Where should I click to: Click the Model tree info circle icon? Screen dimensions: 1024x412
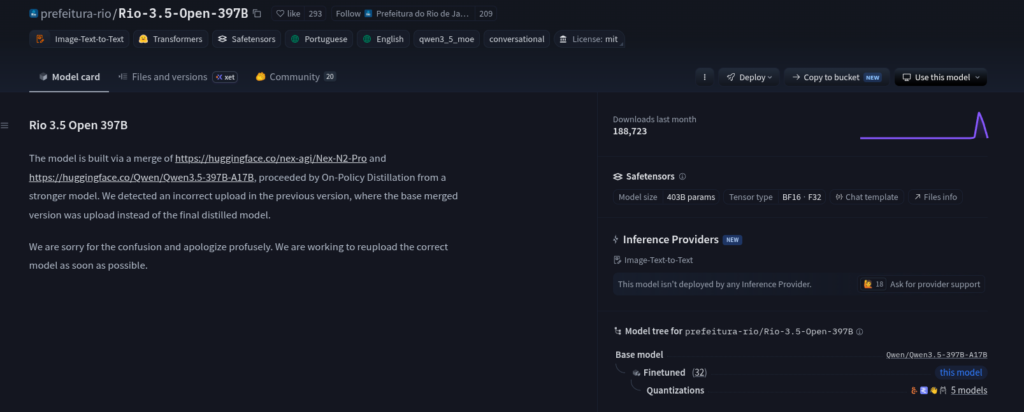pyautogui.click(x=859, y=332)
